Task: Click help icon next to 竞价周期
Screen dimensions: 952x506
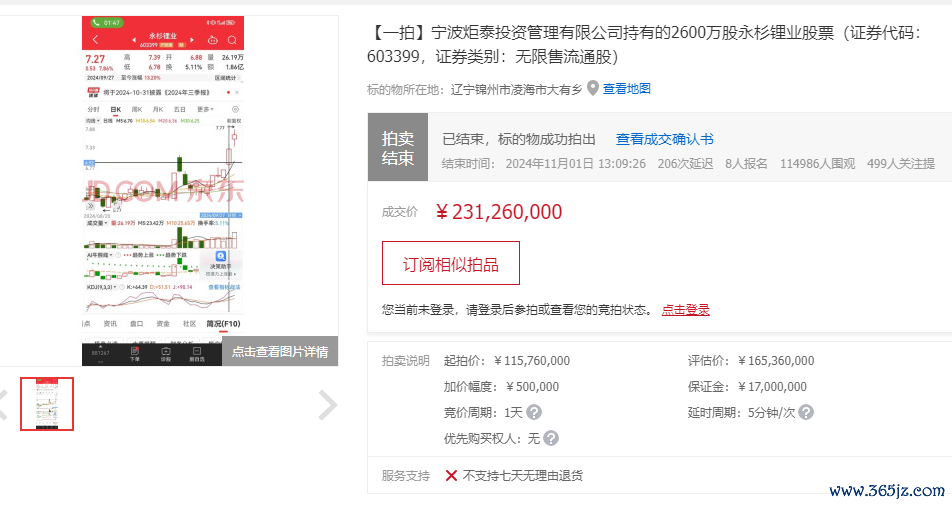Action: (534, 412)
